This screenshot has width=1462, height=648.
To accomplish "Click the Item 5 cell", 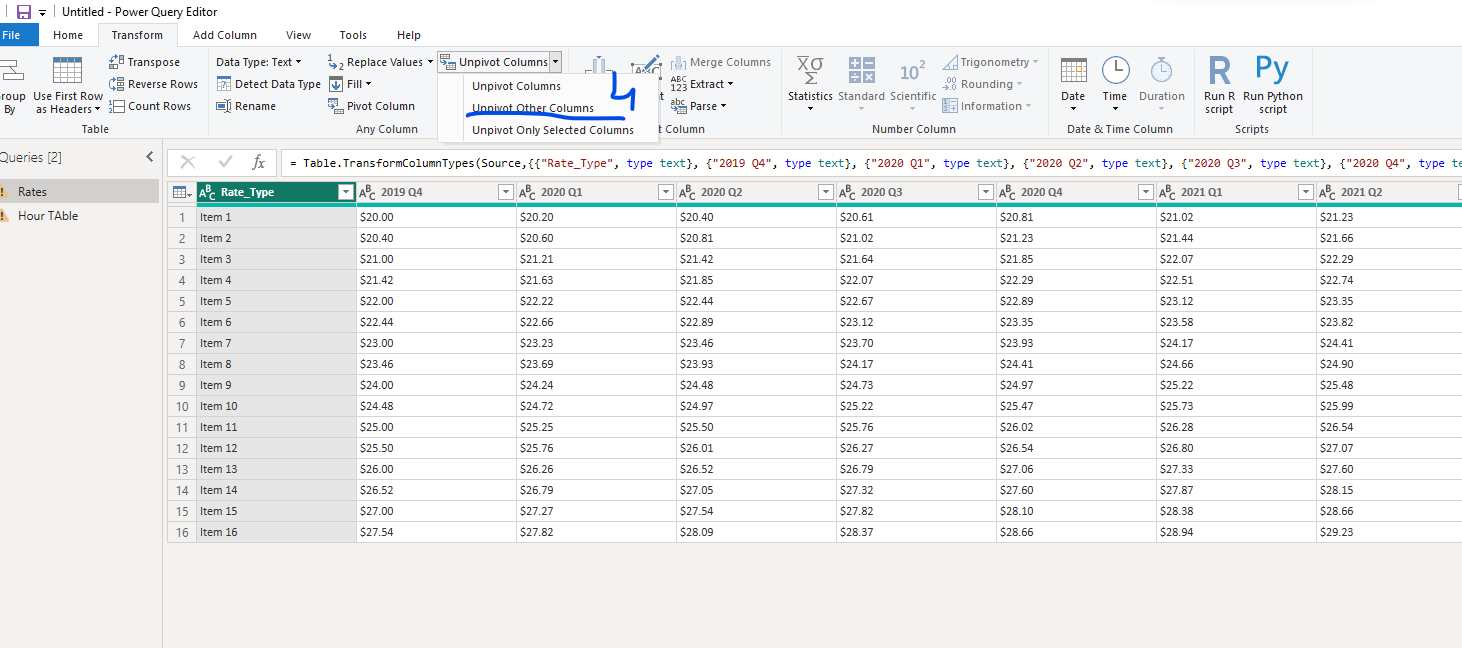I will pyautogui.click(x=276, y=301).
